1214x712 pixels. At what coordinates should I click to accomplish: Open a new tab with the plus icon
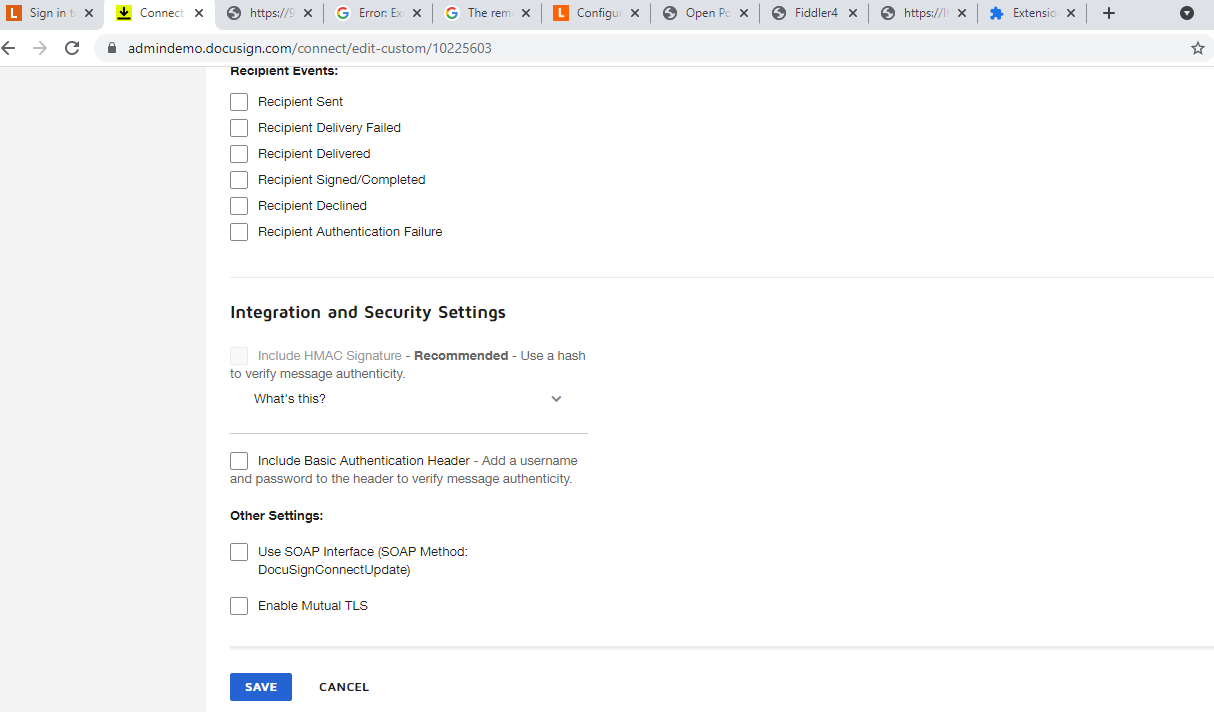click(x=1108, y=13)
